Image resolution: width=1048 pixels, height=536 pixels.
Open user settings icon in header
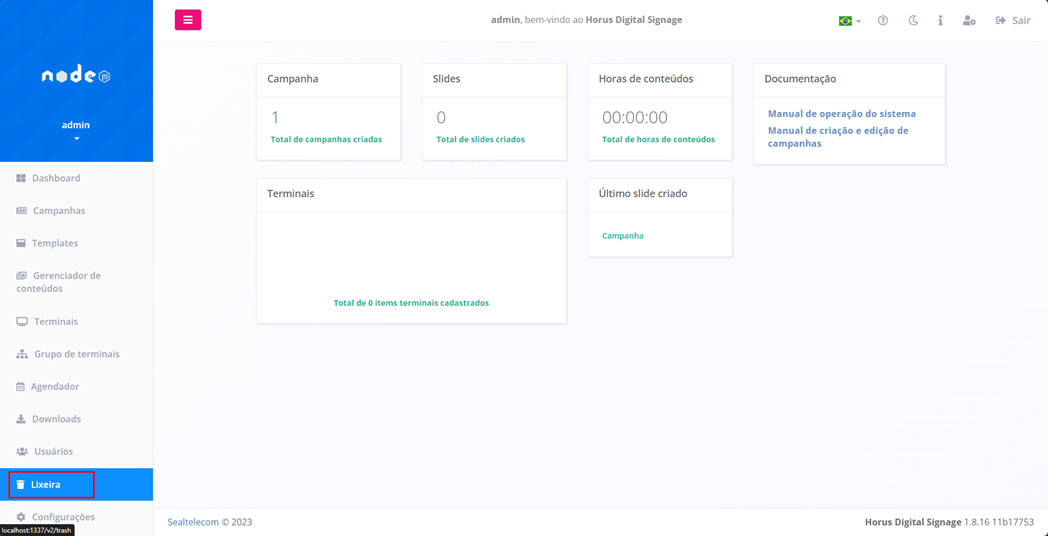click(968, 21)
